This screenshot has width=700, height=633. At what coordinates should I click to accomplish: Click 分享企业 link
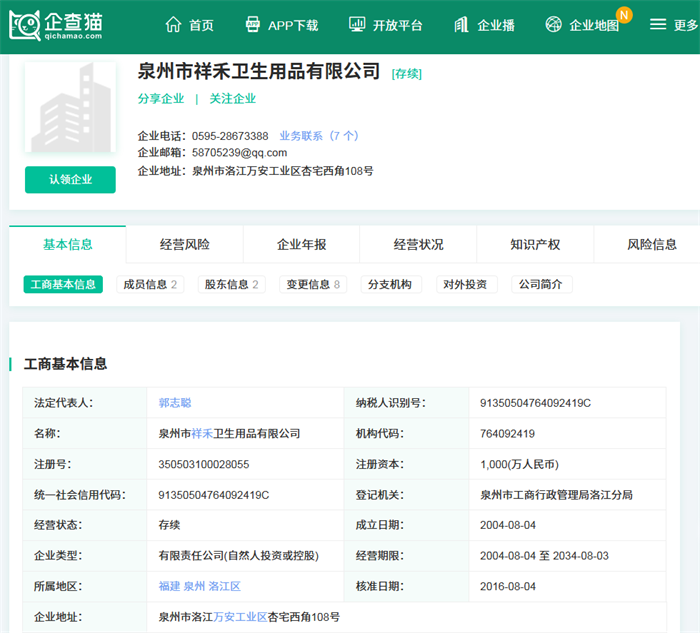[x=161, y=99]
